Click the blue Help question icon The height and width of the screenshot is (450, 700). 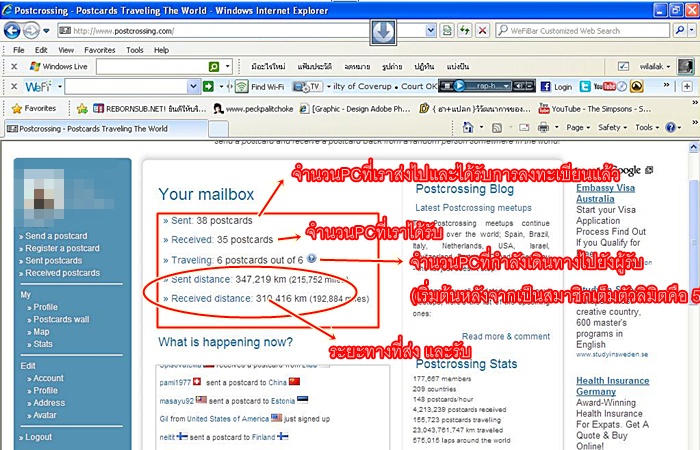click(x=671, y=128)
